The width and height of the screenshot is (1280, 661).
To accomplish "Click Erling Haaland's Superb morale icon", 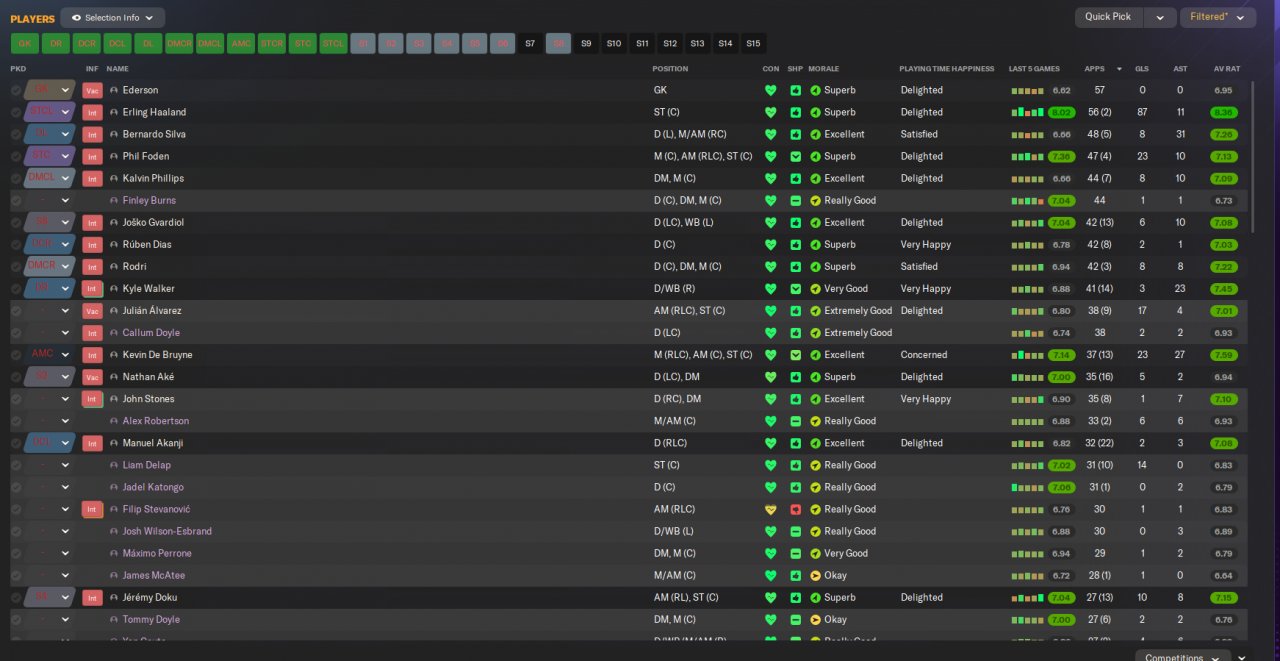I will tap(815, 112).
